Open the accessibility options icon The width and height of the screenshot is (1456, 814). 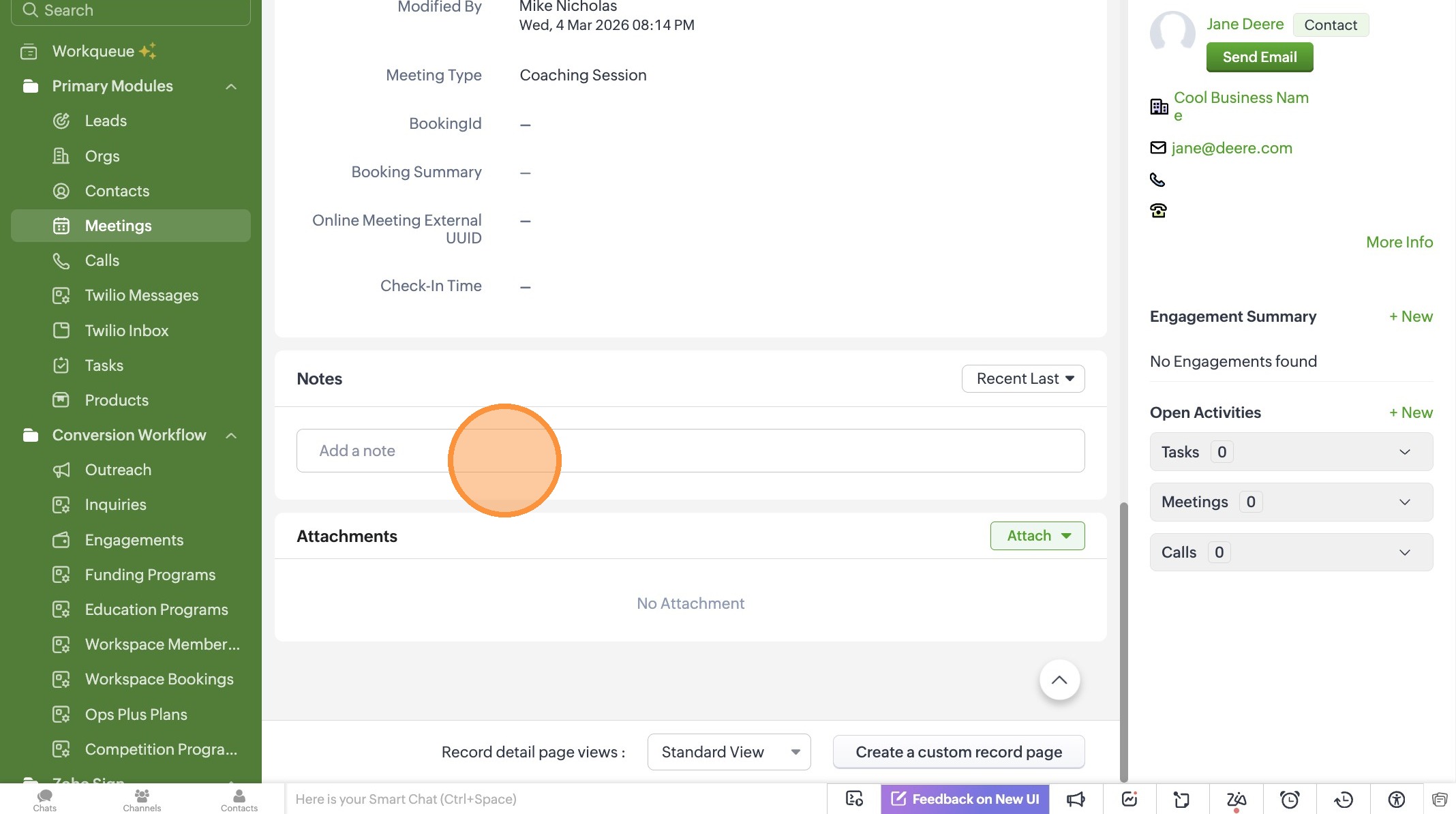tap(1396, 799)
